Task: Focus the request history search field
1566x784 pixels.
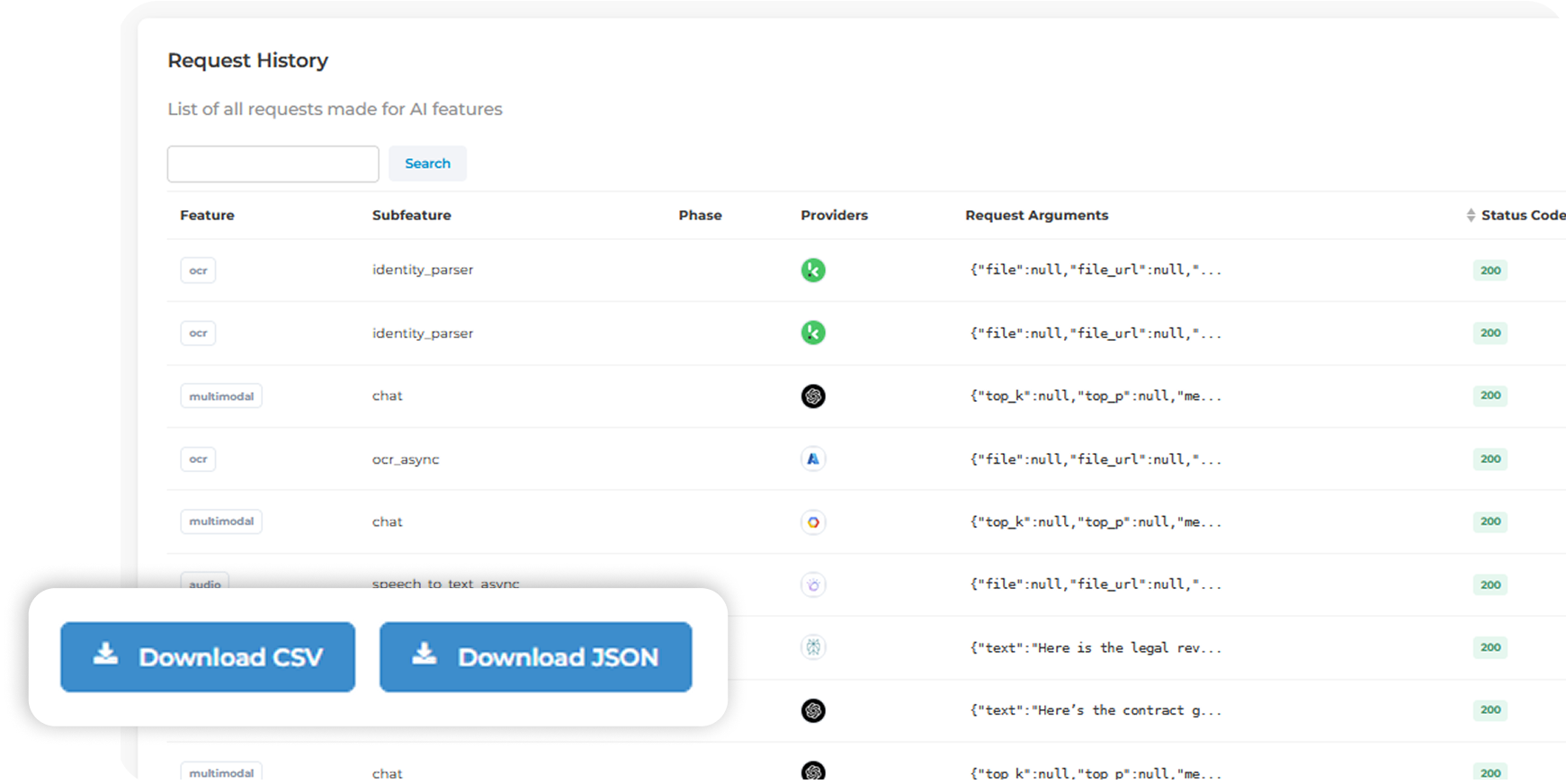Action: click(x=273, y=164)
